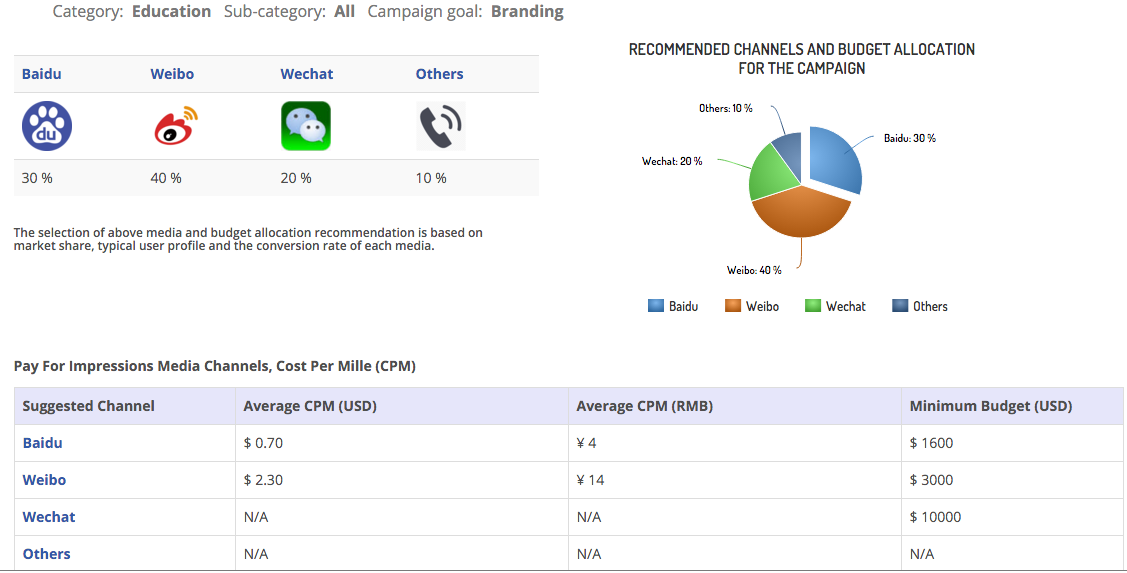Open the Wechat link in channel header
The image size is (1127, 573).
(x=307, y=74)
